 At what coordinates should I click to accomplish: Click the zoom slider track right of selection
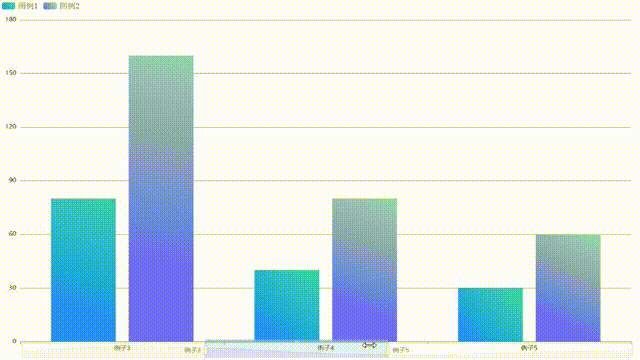[x=510, y=350]
